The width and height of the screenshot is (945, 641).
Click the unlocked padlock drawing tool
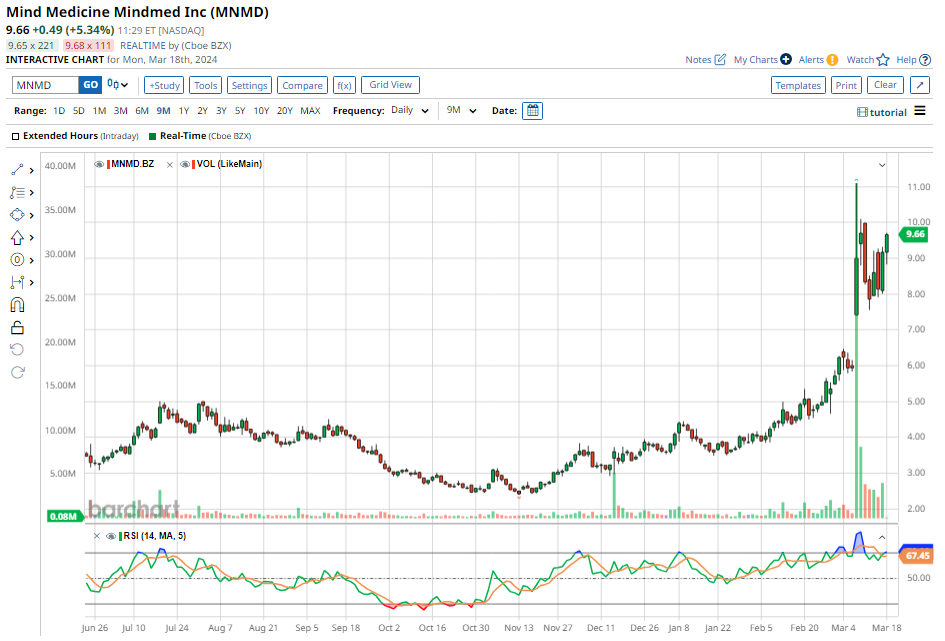click(17, 327)
